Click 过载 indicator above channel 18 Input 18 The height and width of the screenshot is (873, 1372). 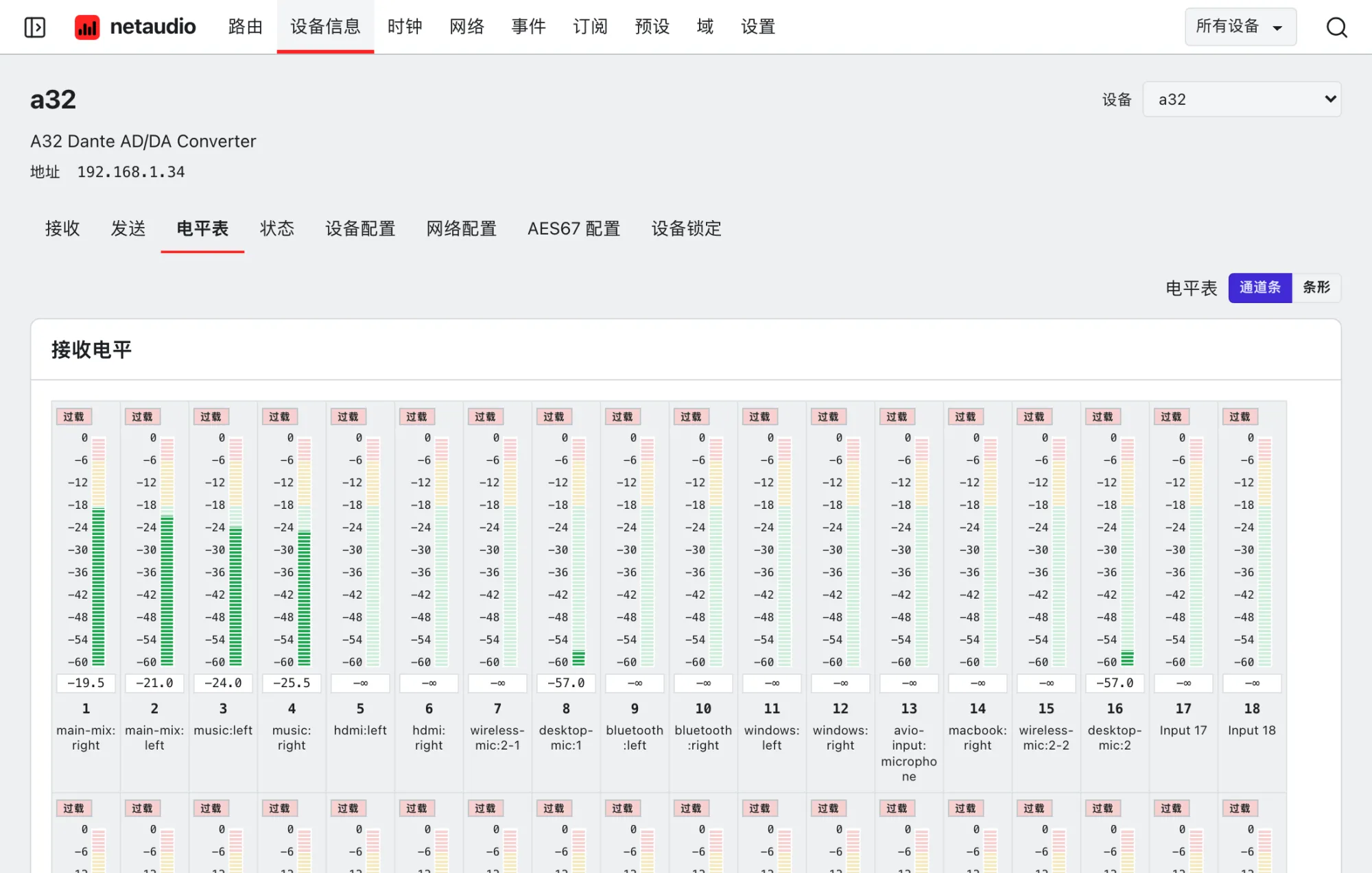pos(1240,416)
